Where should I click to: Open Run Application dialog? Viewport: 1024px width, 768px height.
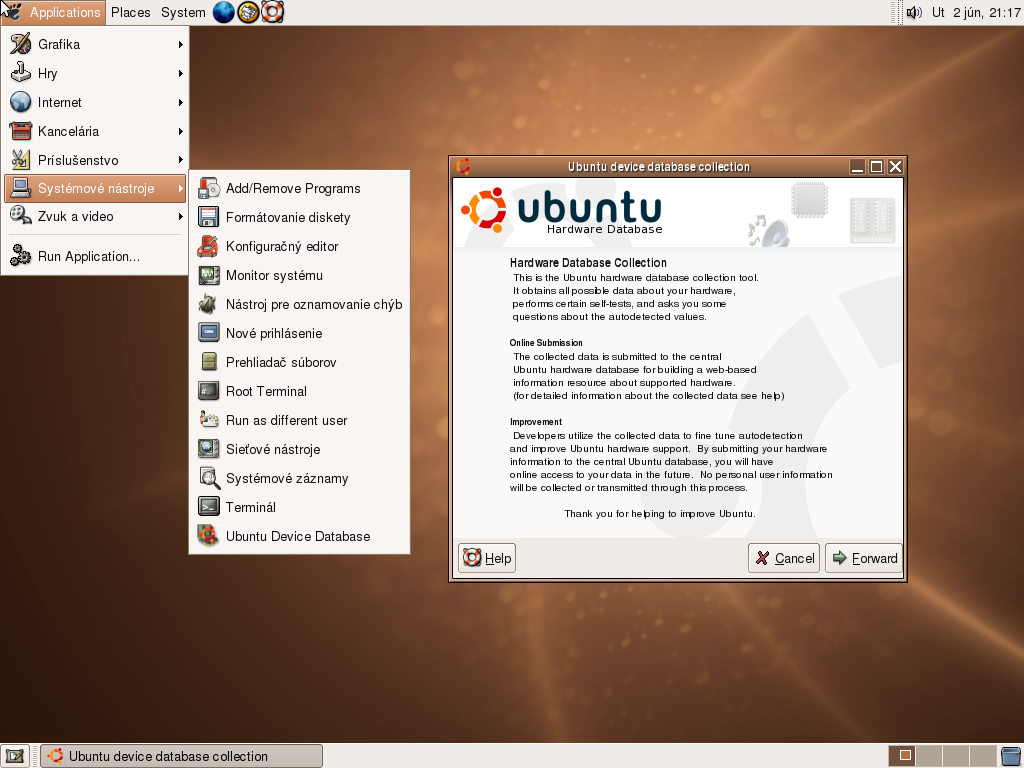[x=96, y=256]
